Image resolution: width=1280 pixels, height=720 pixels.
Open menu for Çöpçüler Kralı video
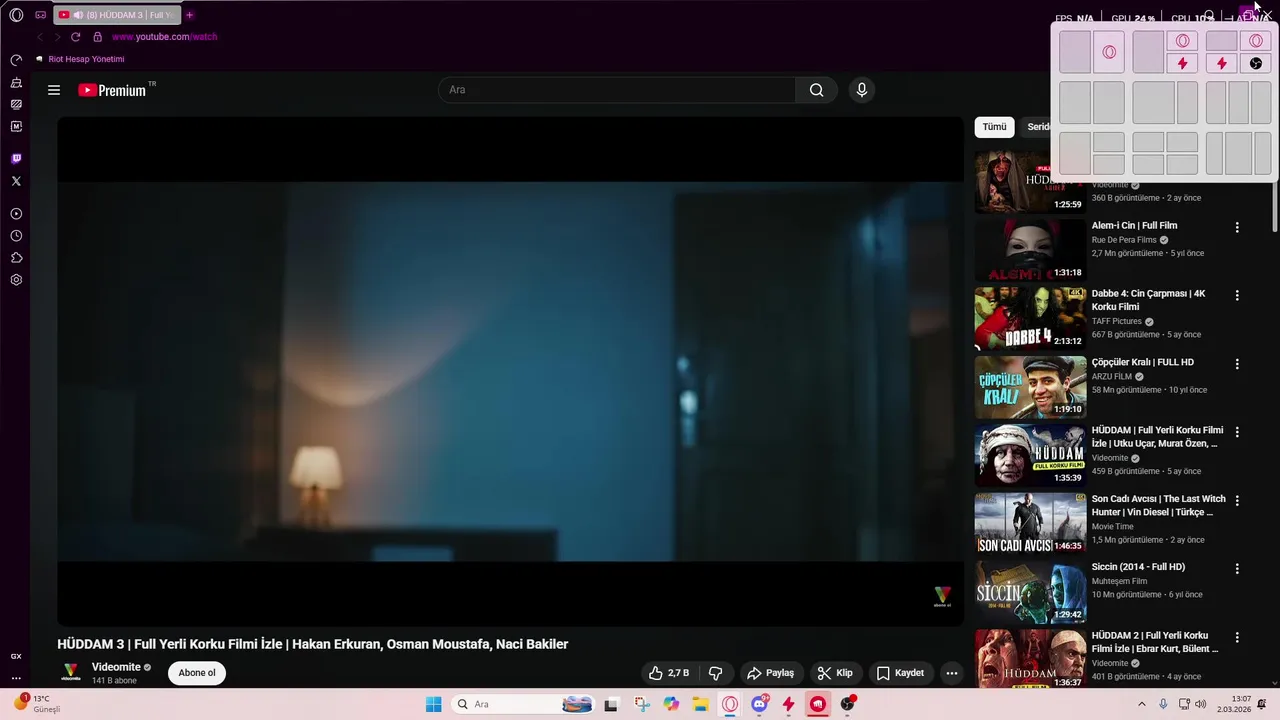coord(1237,364)
